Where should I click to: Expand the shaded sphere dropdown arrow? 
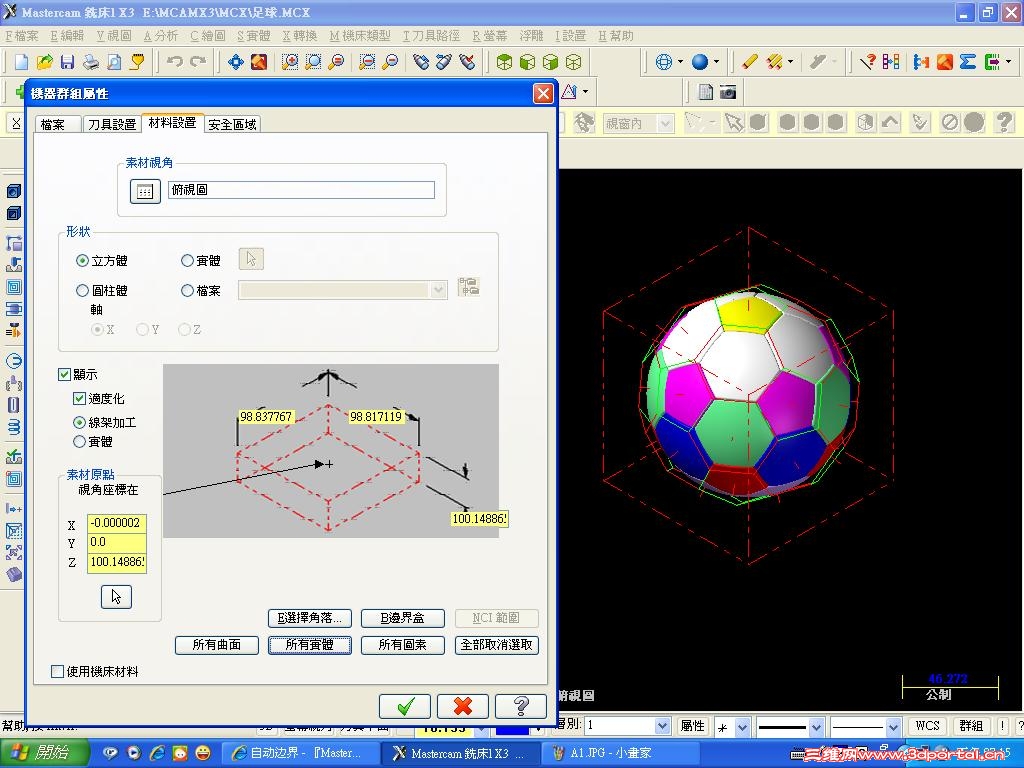716,62
